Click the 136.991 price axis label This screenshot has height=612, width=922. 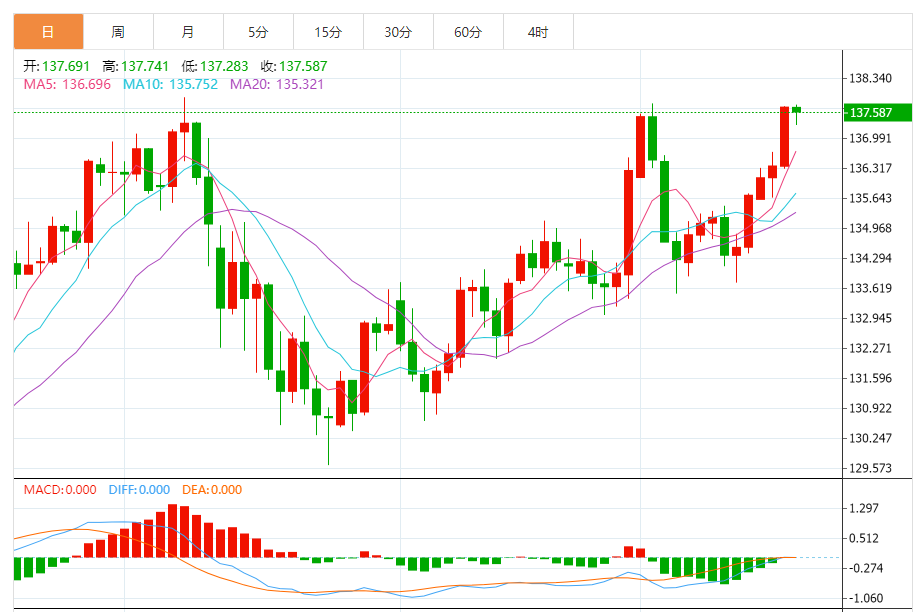coord(870,138)
